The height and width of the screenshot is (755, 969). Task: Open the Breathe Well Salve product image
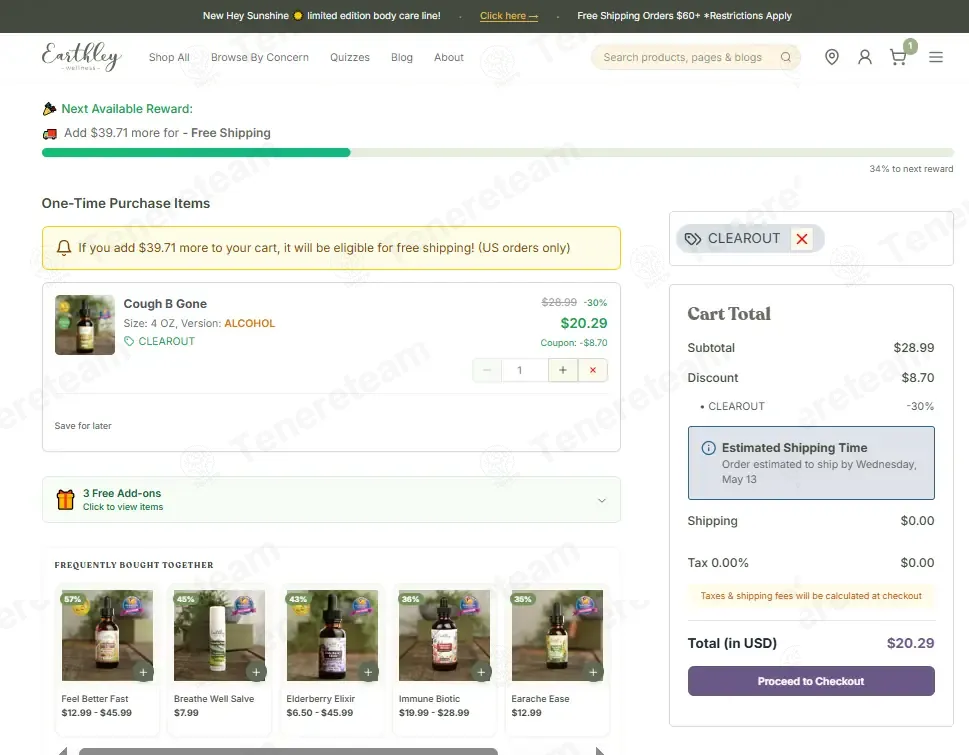point(219,635)
